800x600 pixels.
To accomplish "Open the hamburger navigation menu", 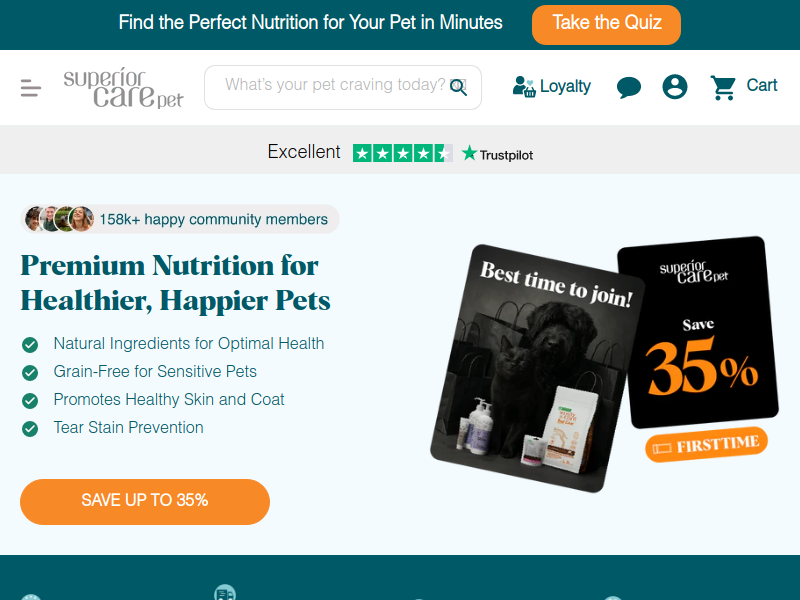I will click(31, 88).
